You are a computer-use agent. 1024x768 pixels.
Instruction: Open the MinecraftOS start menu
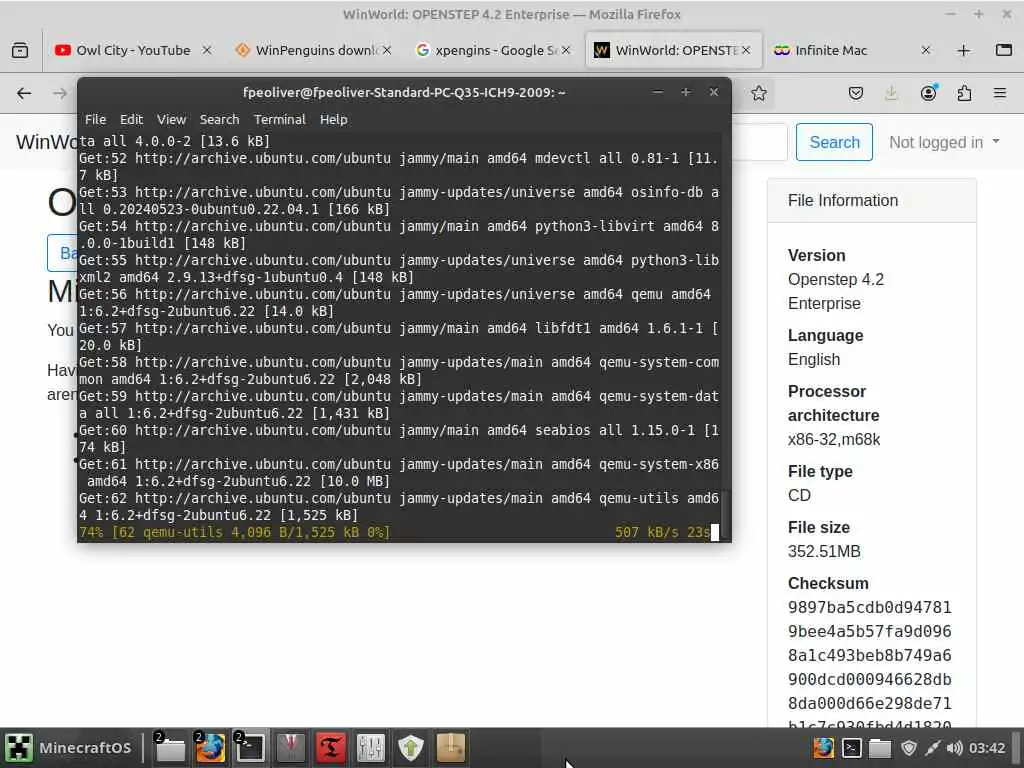[68, 748]
